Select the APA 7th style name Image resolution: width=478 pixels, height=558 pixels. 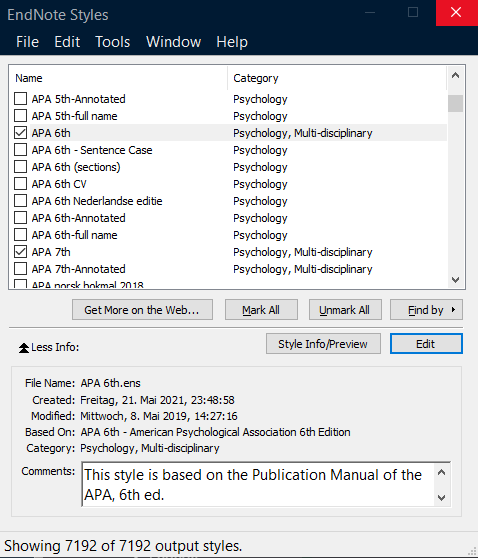(x=51, y=252)
